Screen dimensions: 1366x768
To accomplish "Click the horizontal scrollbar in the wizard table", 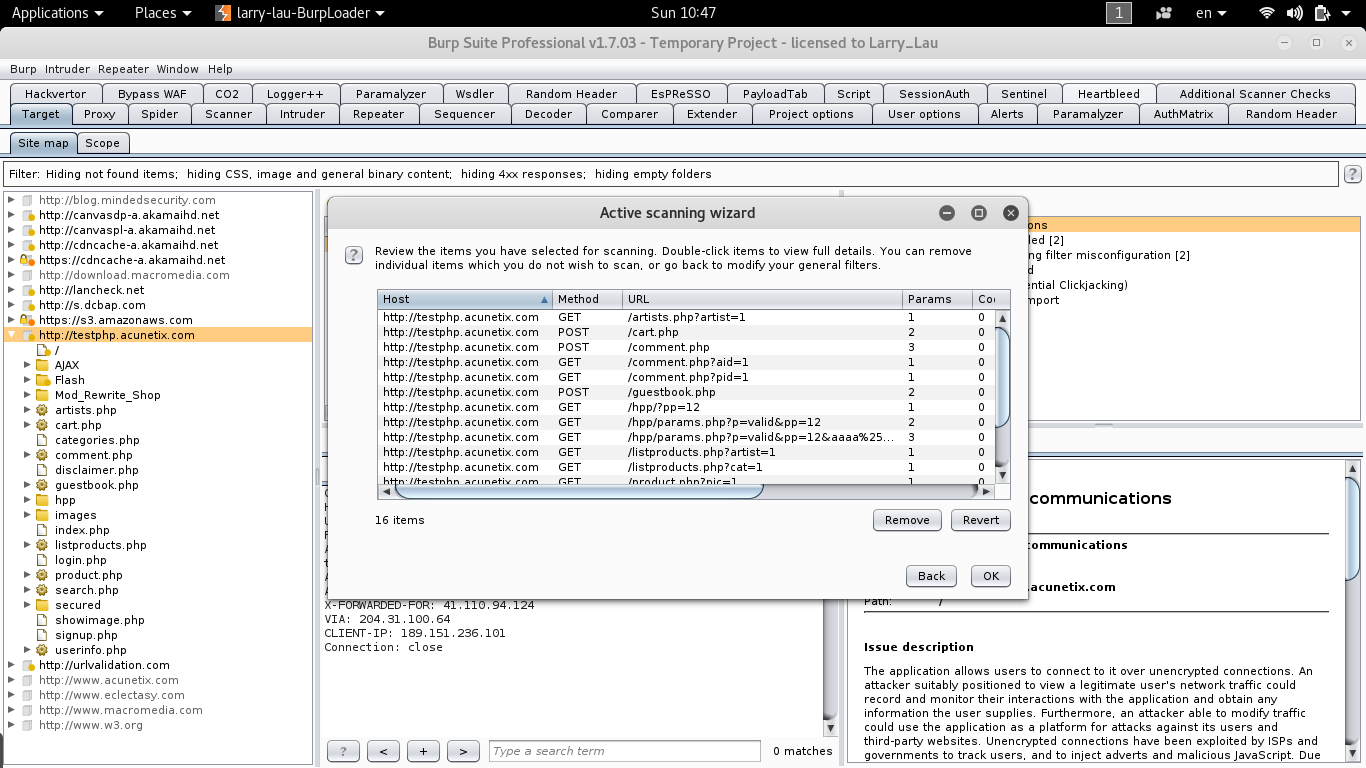I will pyautogui.click(x=579, y=491).
